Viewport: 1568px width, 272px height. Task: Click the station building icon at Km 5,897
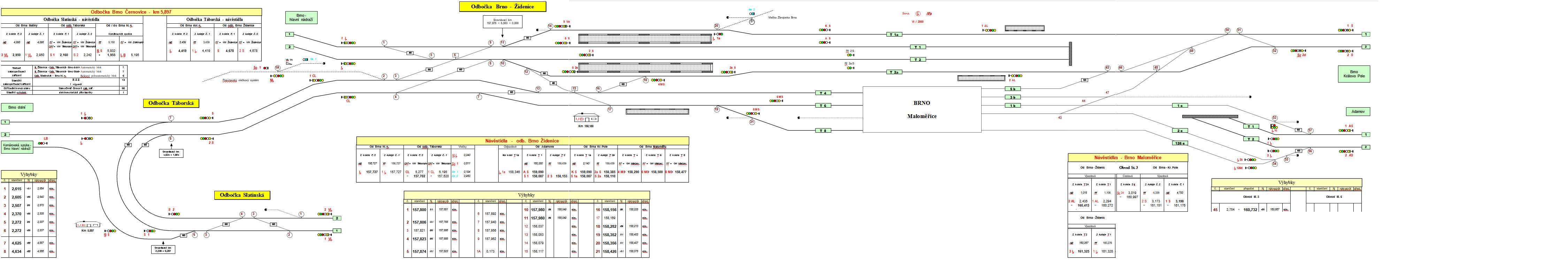pyautogui.click(x=88, y=225)
